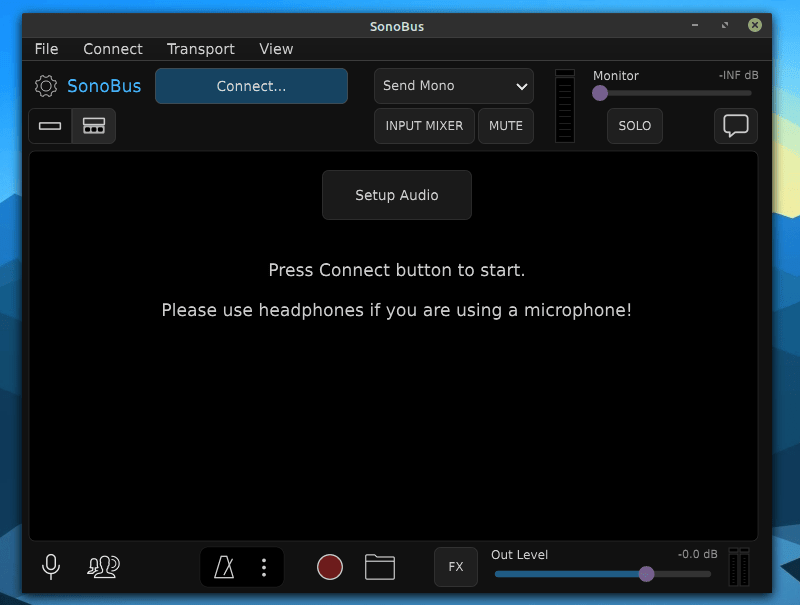Click the Out Level slider handle
The height and width of the screenshot is (605, 800).
pos(646,574)
